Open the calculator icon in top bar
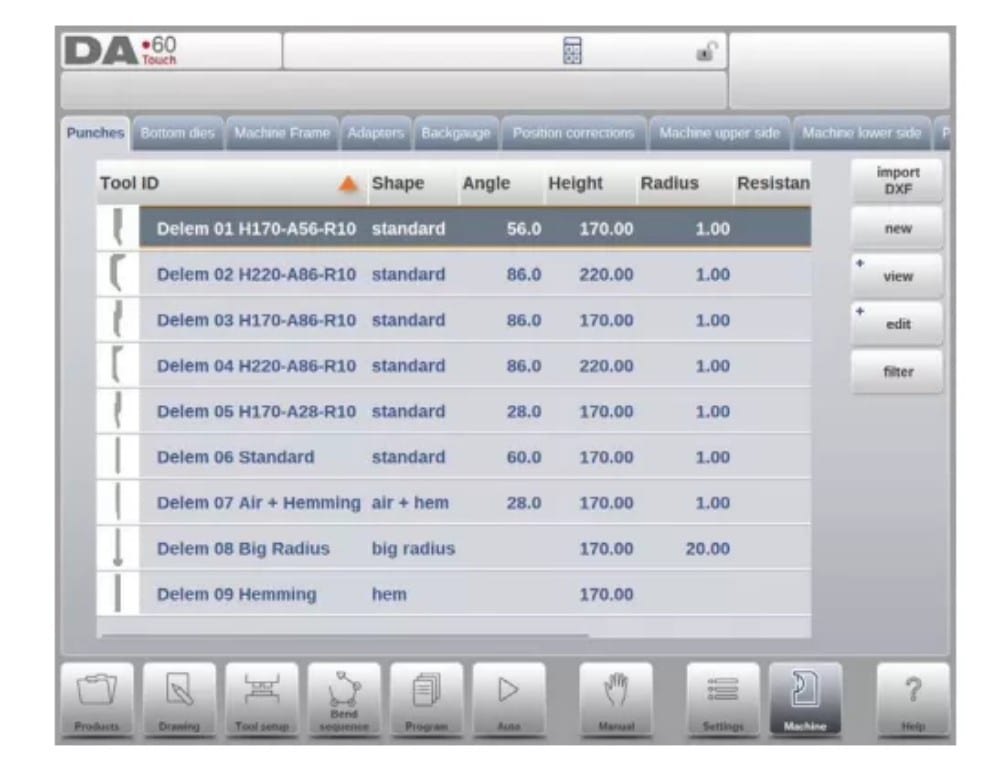1000x760 pixels. tap(572, 51)
